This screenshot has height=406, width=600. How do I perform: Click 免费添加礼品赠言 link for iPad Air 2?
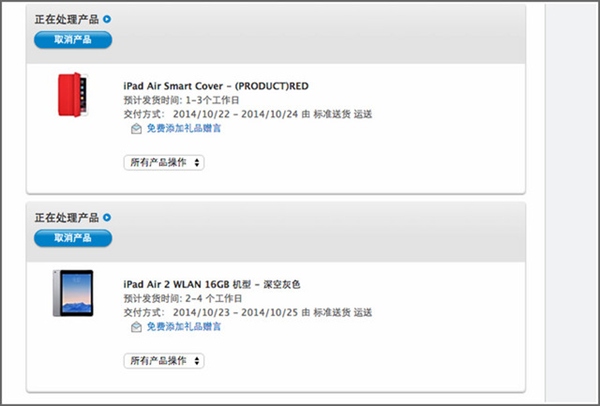pyautogui.click(x=184, y=327)
